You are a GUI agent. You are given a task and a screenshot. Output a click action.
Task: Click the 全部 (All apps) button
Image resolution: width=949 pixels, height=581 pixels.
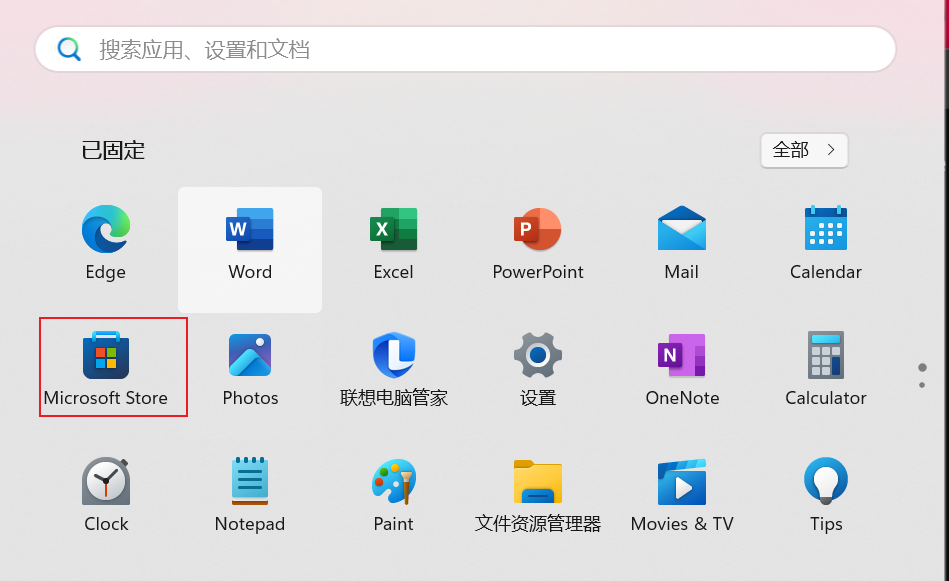tap(804, 150)
